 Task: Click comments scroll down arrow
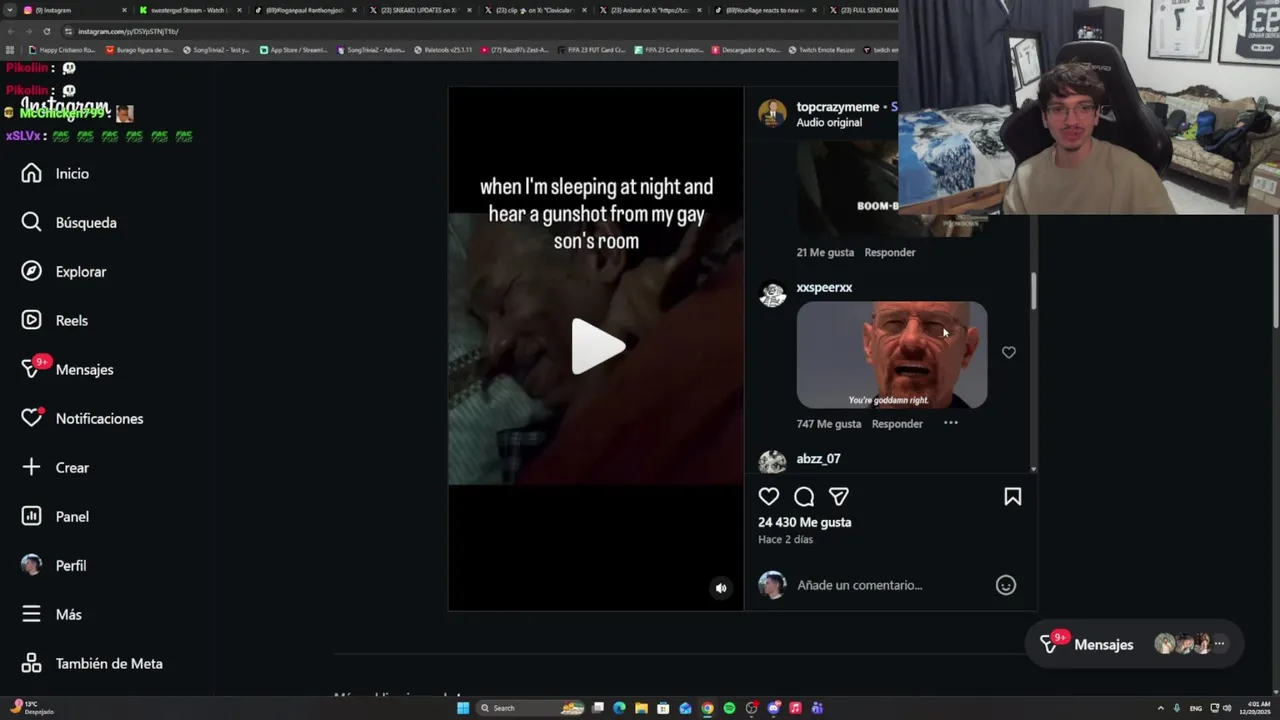pyautogui.click(x=1033, y=468)
